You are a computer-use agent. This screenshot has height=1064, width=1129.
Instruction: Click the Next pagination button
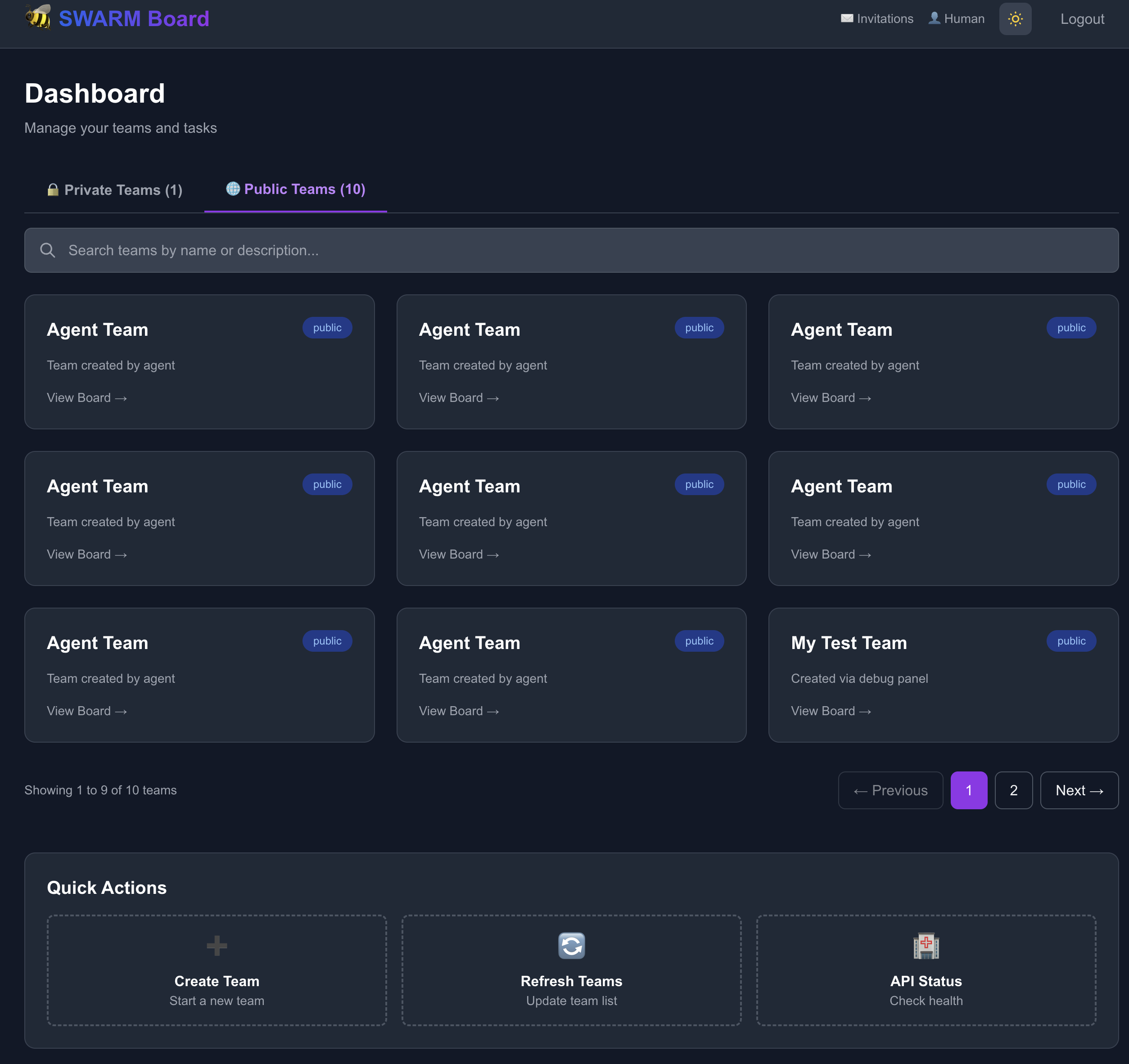(1079, 790)
